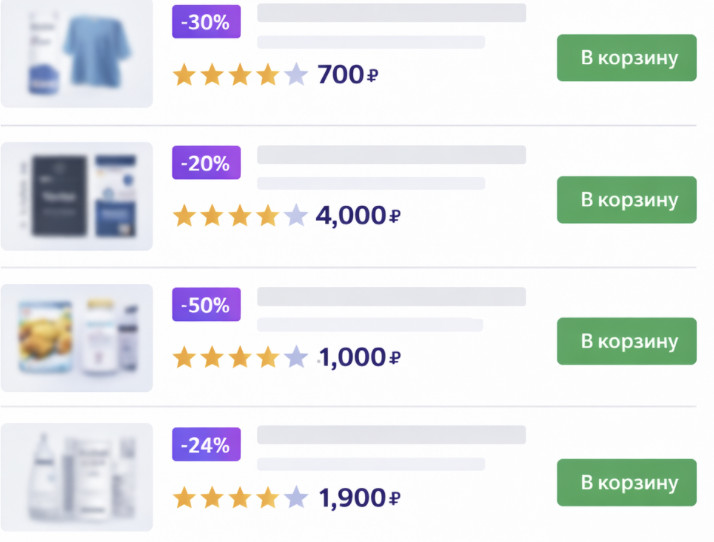Open the title link of the -50% product
The image size is (714, 542).
391,297
